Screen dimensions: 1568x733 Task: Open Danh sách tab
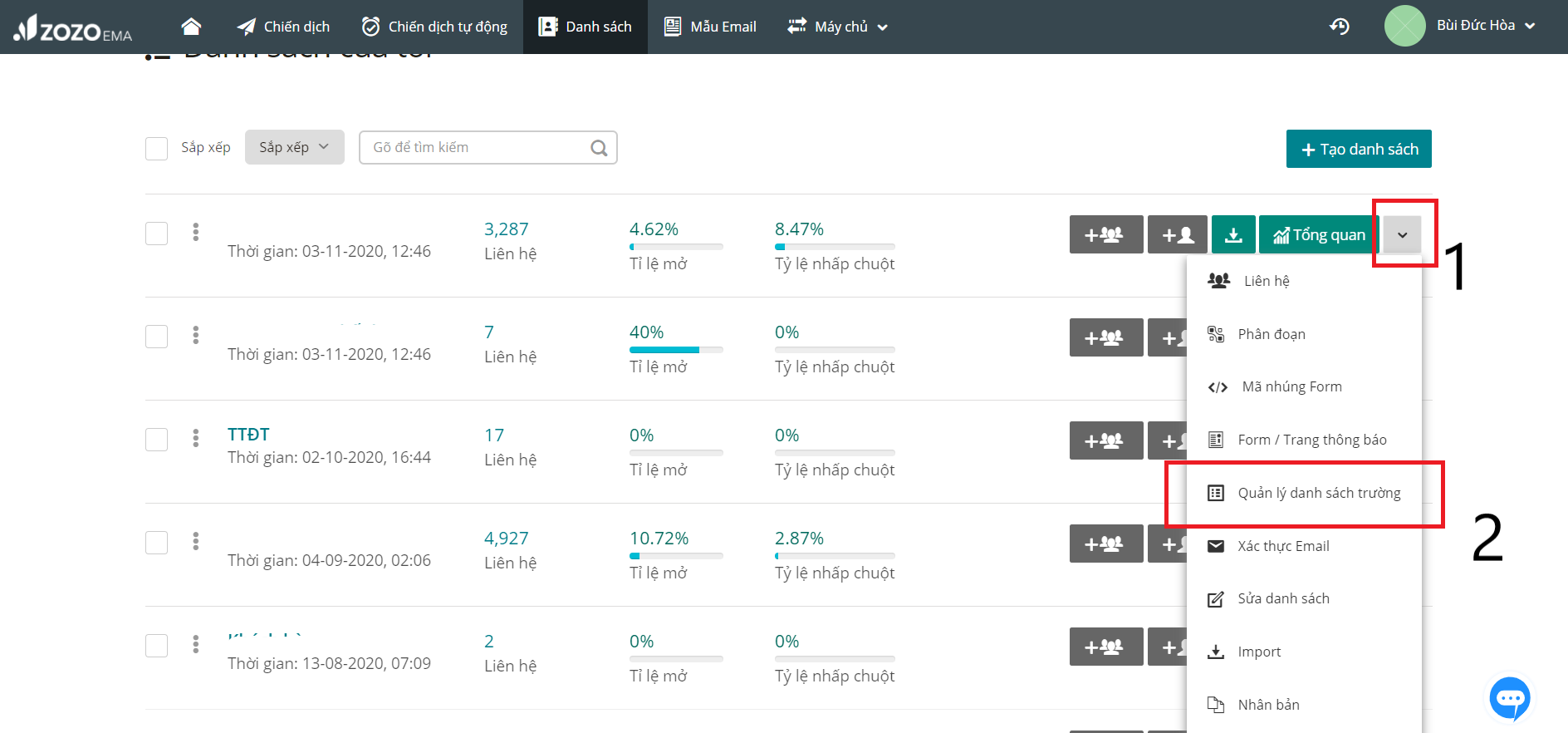coord(586,27)
